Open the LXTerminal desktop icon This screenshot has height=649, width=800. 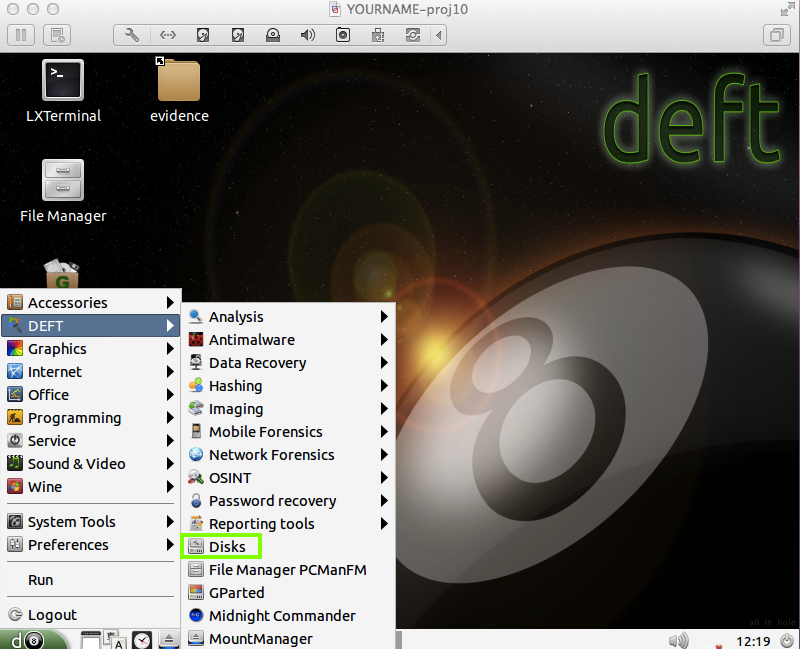tap(63, 81)
